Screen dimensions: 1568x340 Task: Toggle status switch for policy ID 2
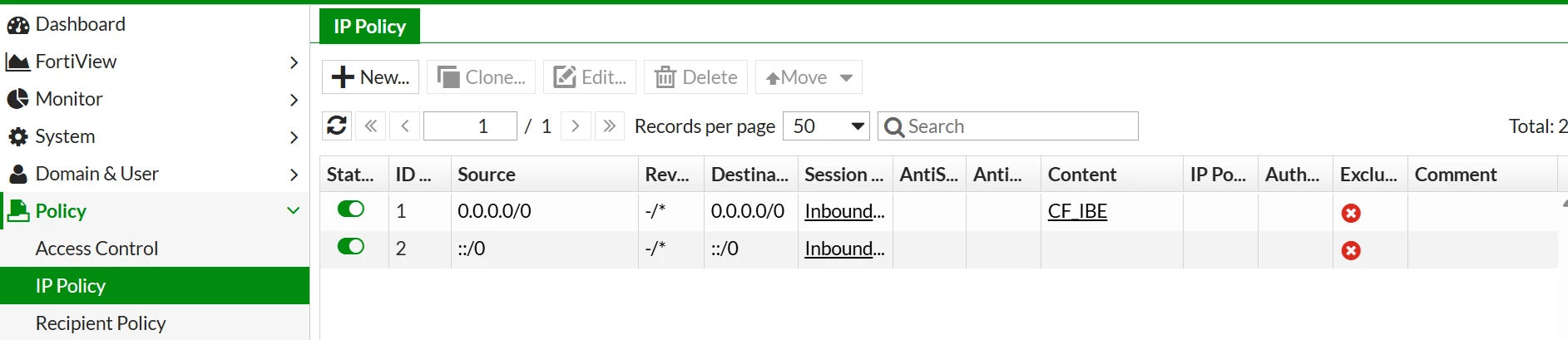[351, 246]
